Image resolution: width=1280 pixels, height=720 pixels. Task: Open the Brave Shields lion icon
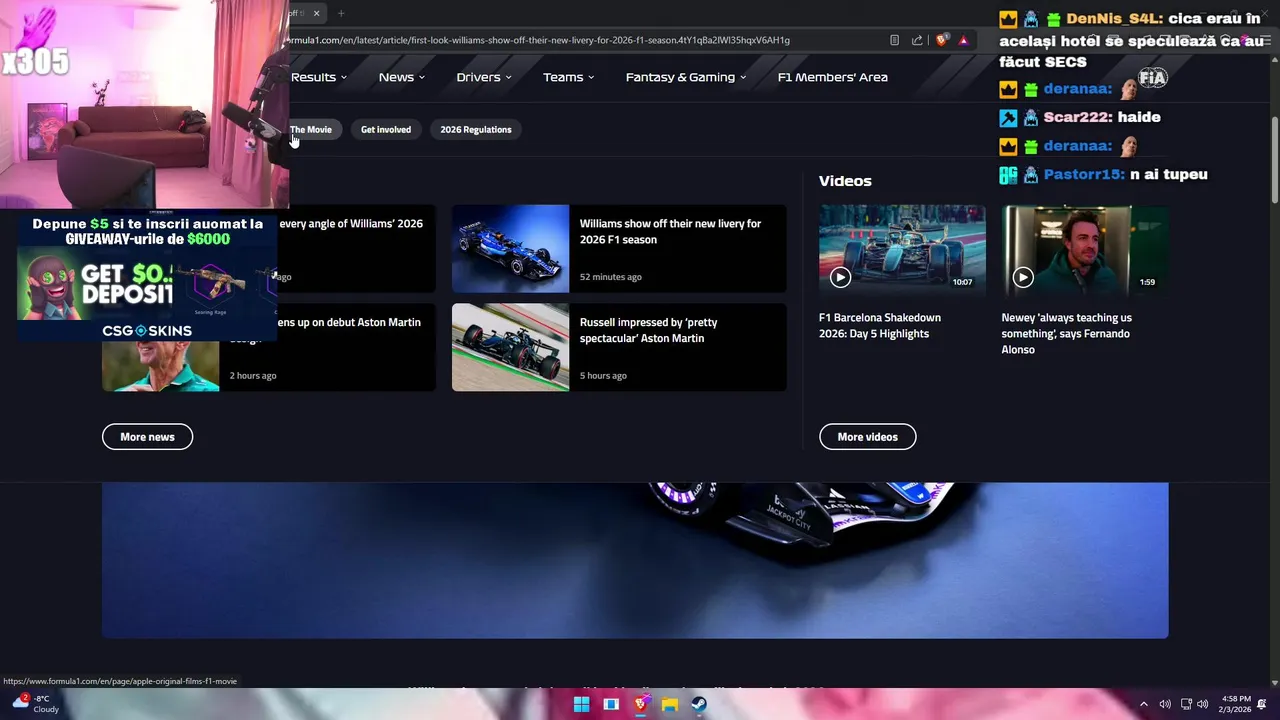click(941, 40)
